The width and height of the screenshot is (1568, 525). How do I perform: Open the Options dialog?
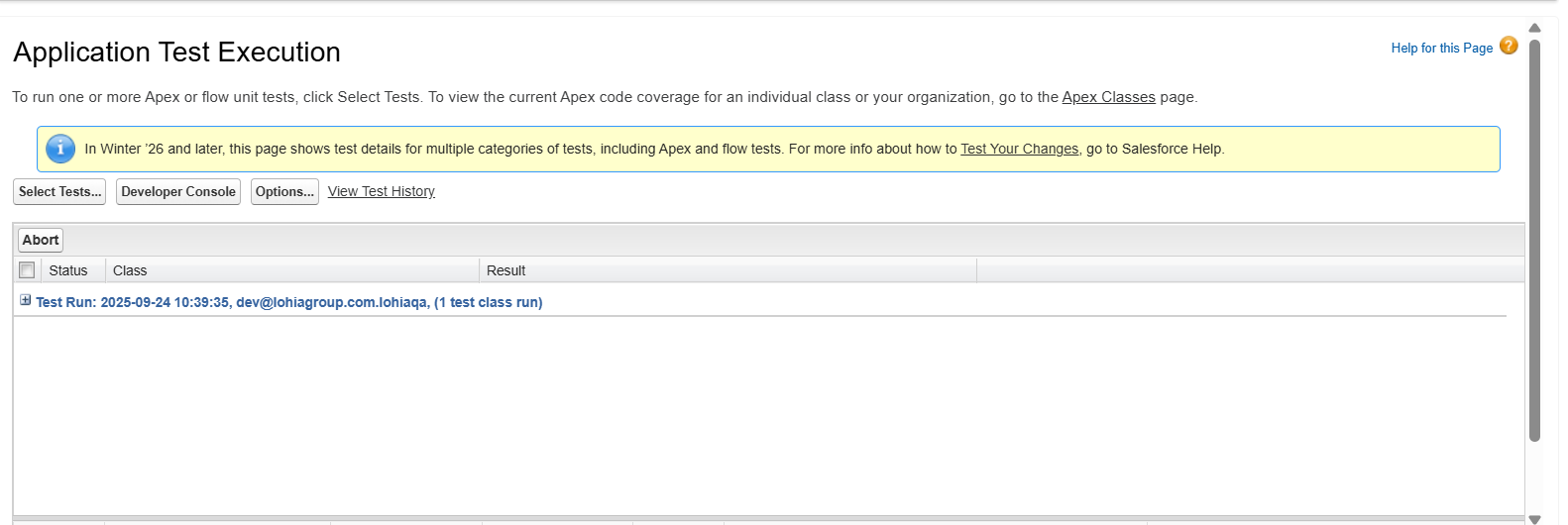pos(284,192)
